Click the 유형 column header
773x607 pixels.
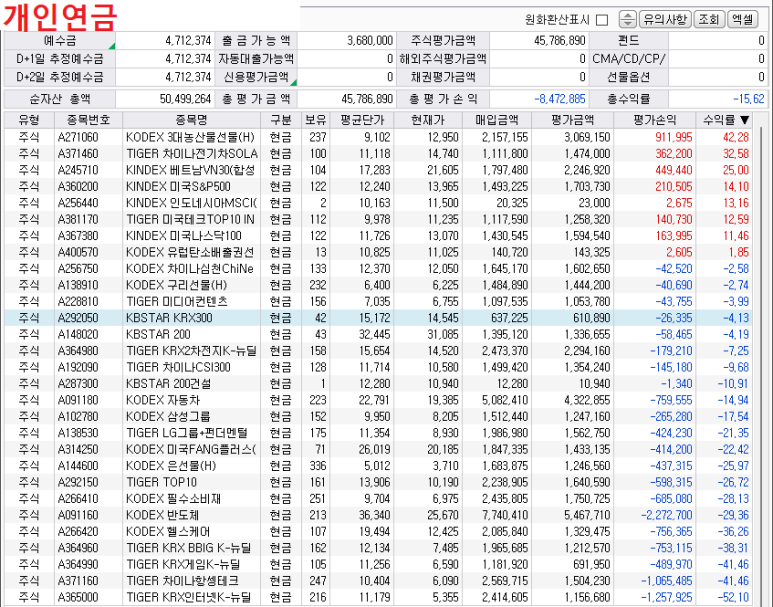[x=29, y=120]
